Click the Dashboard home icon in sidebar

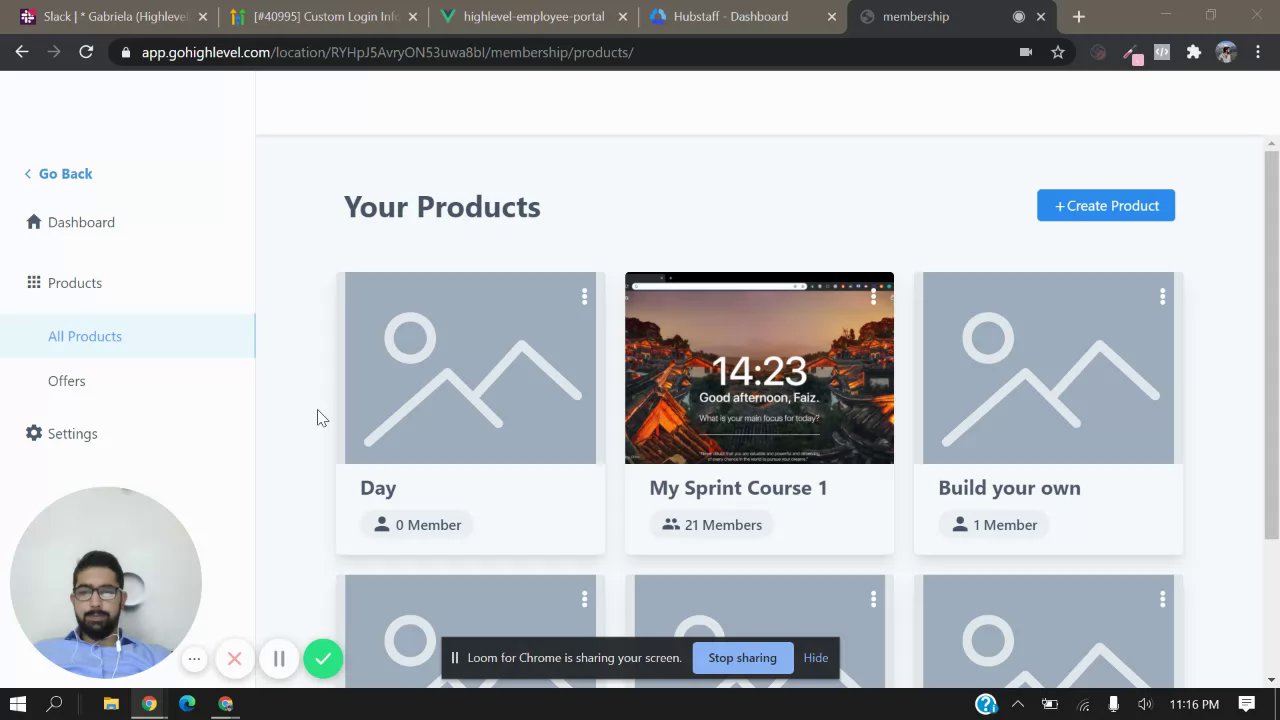click(34, 222)
